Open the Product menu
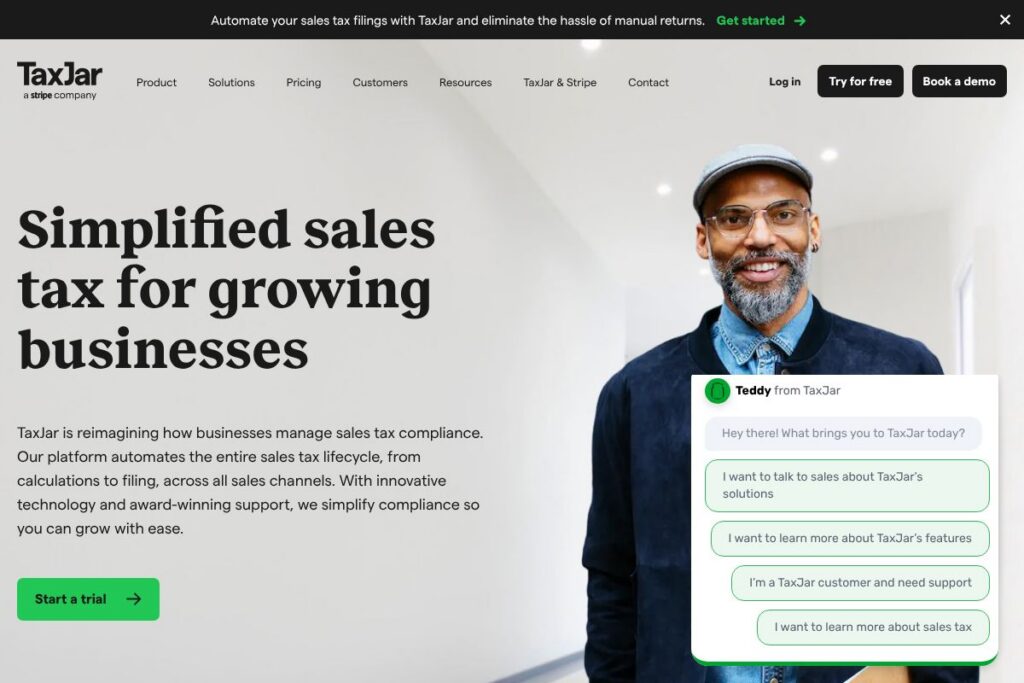Image resolution: width=1024 pixels, height=683 pixels. 156,82
